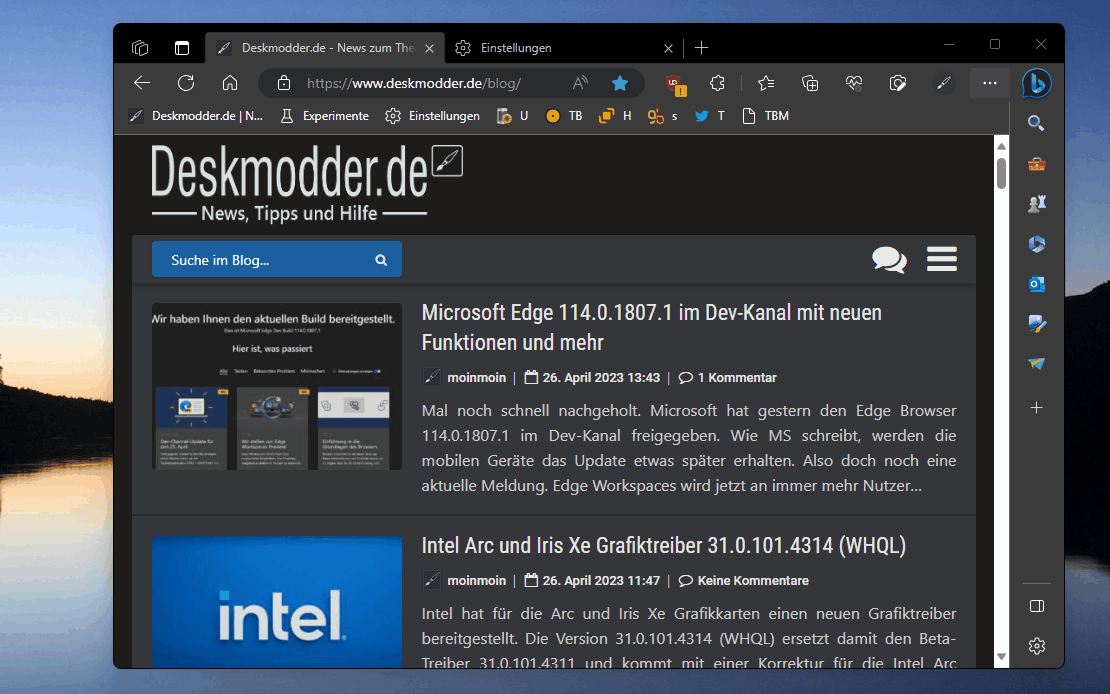Viewport: 1110px width, 694px height.
Task: Open the s bookmark
Action: pyautogui.click(x=663, y=116)
